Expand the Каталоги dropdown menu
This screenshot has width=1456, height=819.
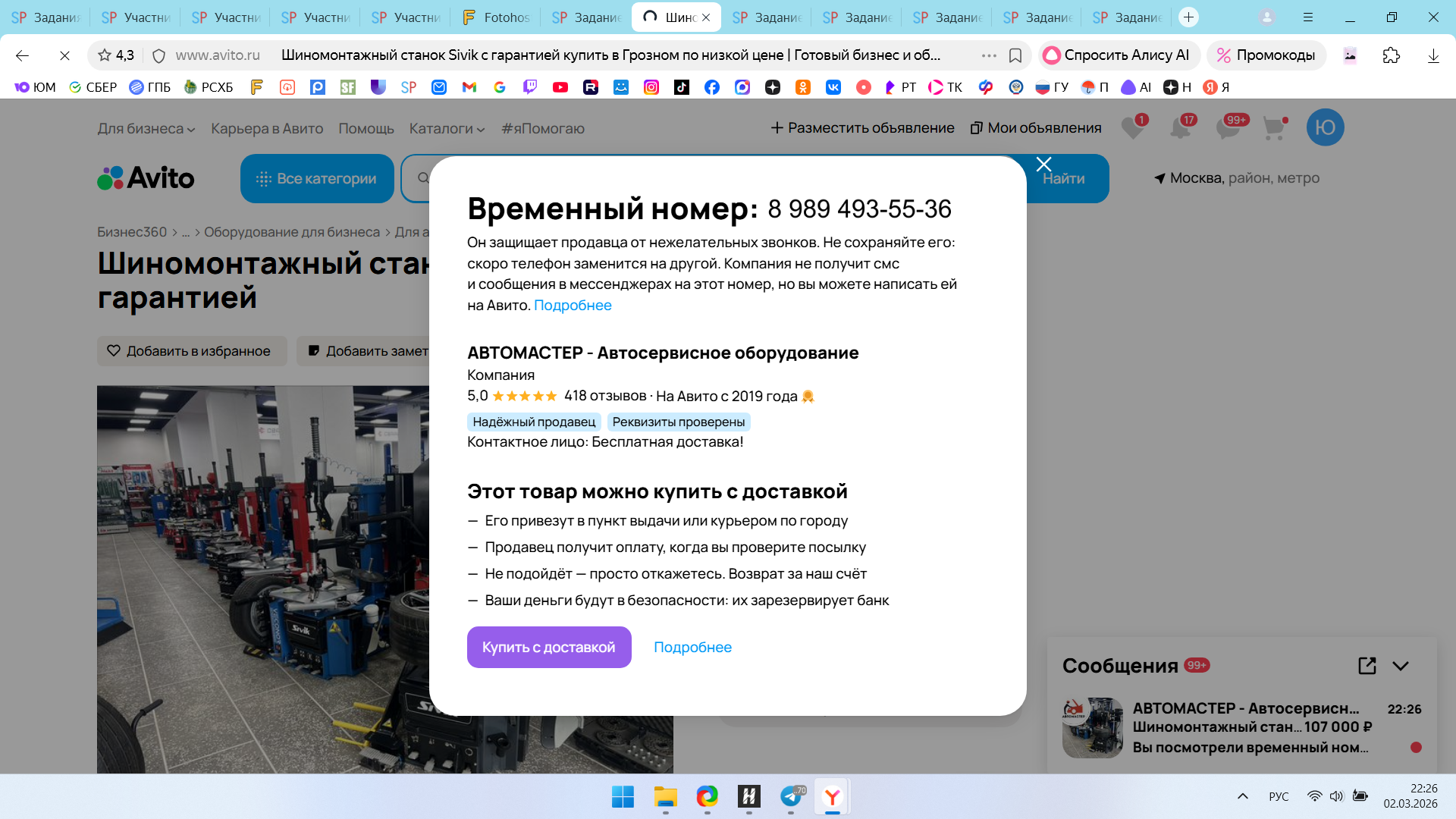click(x=447, y=129)
